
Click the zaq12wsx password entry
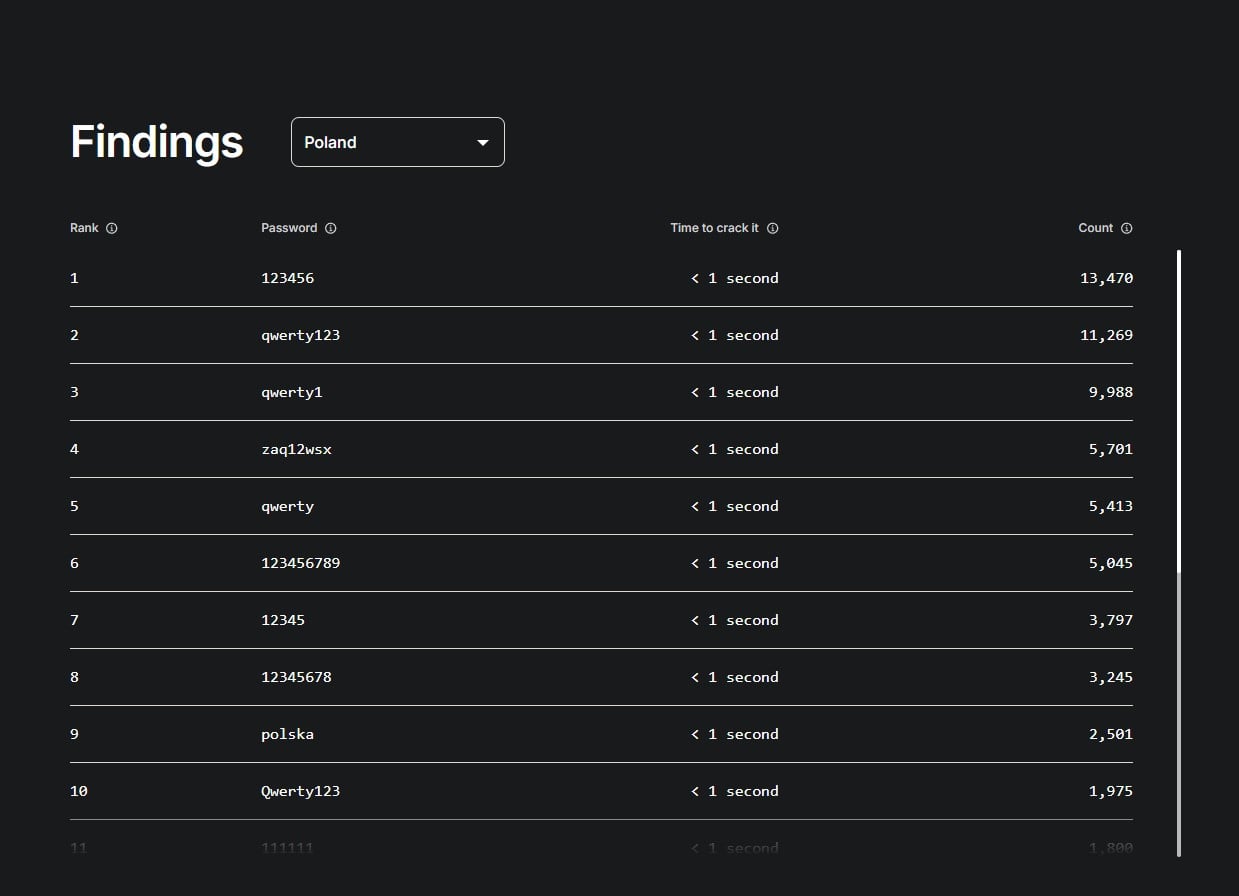click(296, 449)
